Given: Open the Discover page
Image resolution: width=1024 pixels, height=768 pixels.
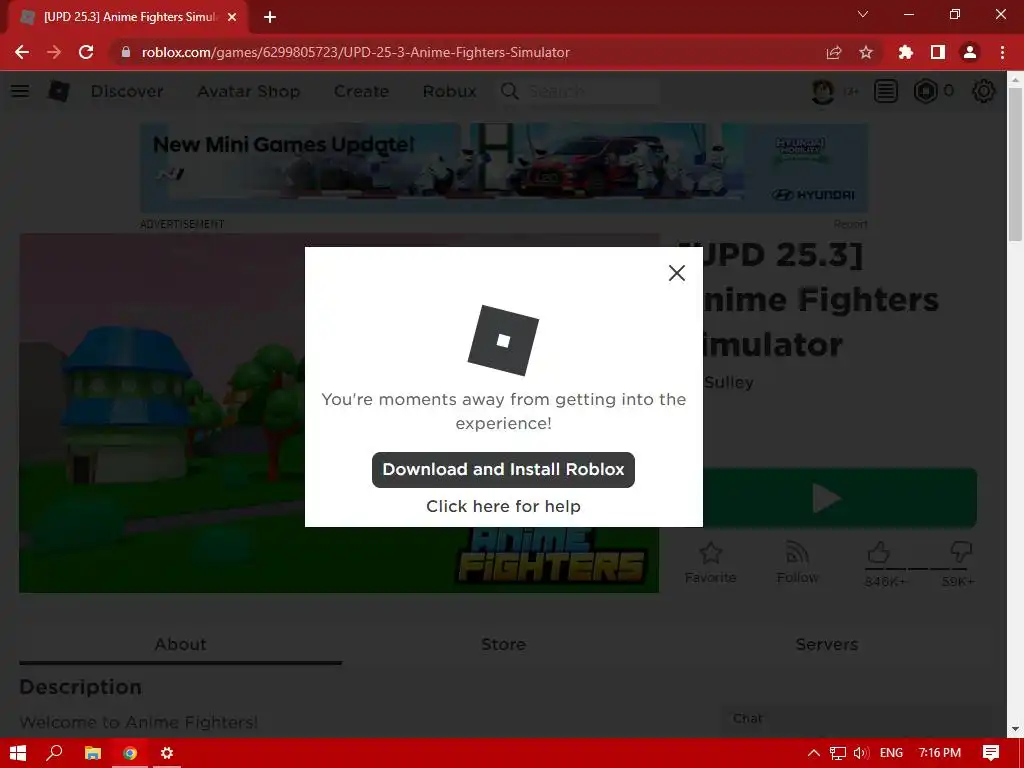Looking at the screenshot, I should 127,91.
